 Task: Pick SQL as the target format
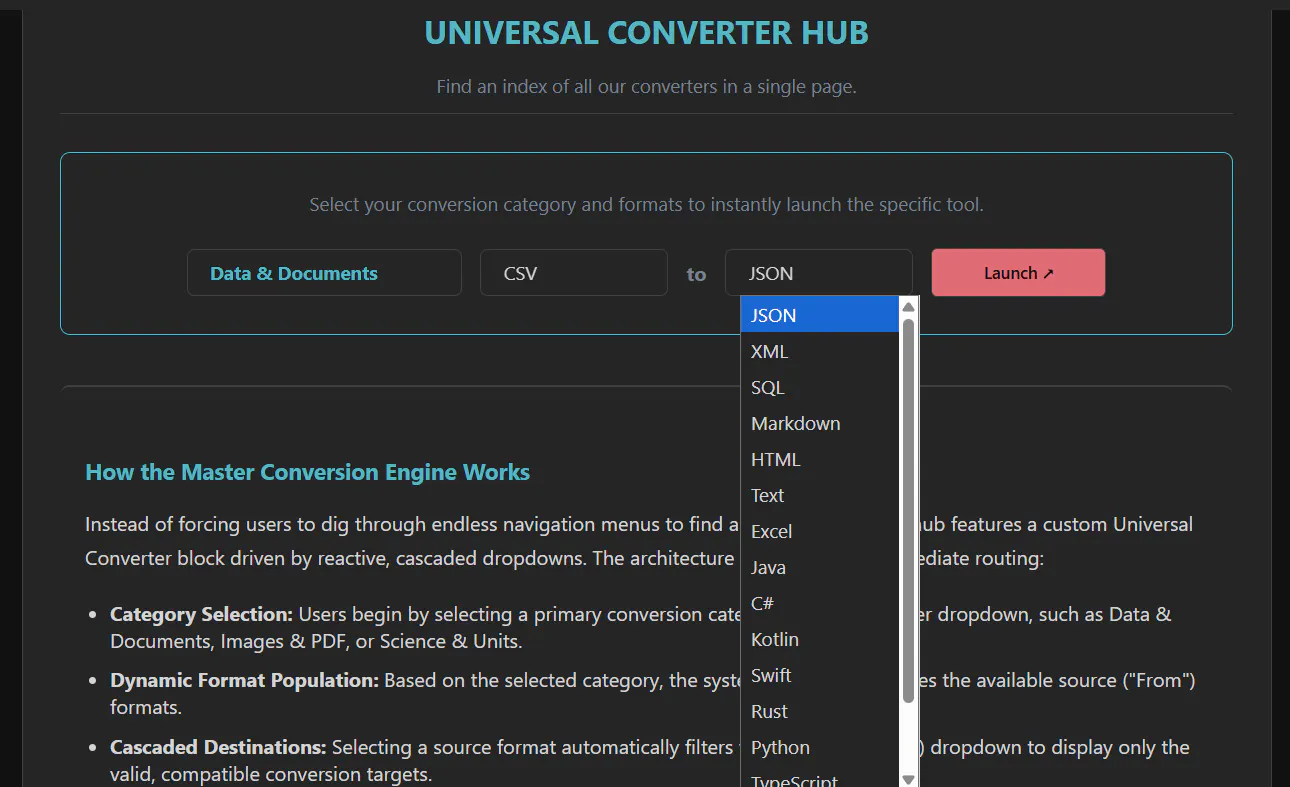(x=820, y=387)
